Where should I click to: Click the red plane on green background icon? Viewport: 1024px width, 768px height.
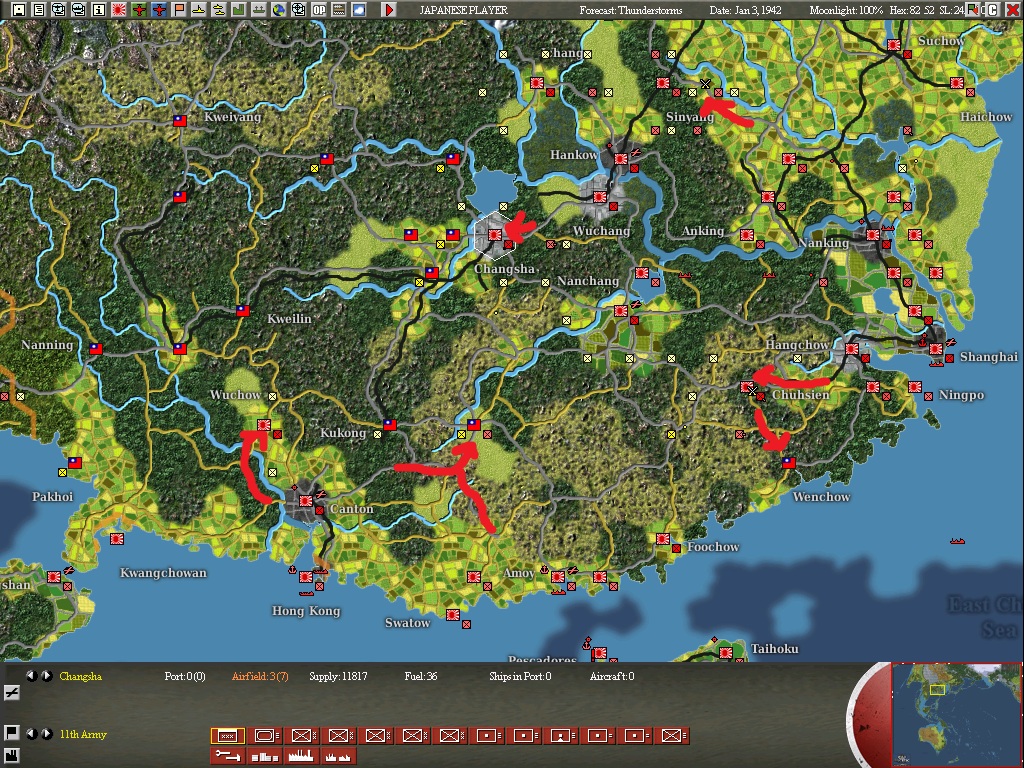139,10
